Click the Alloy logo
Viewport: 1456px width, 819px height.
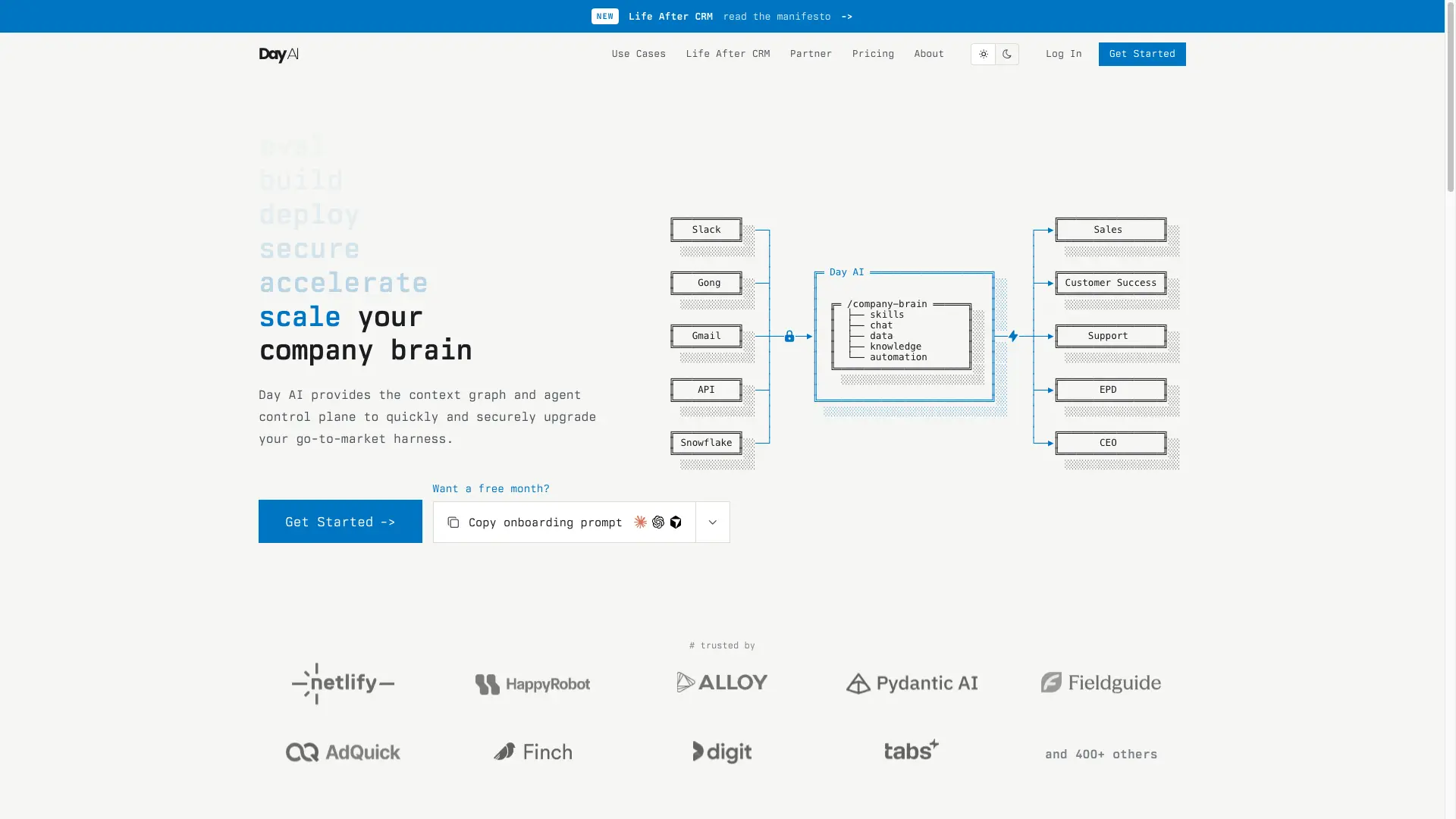coord(722,682)
